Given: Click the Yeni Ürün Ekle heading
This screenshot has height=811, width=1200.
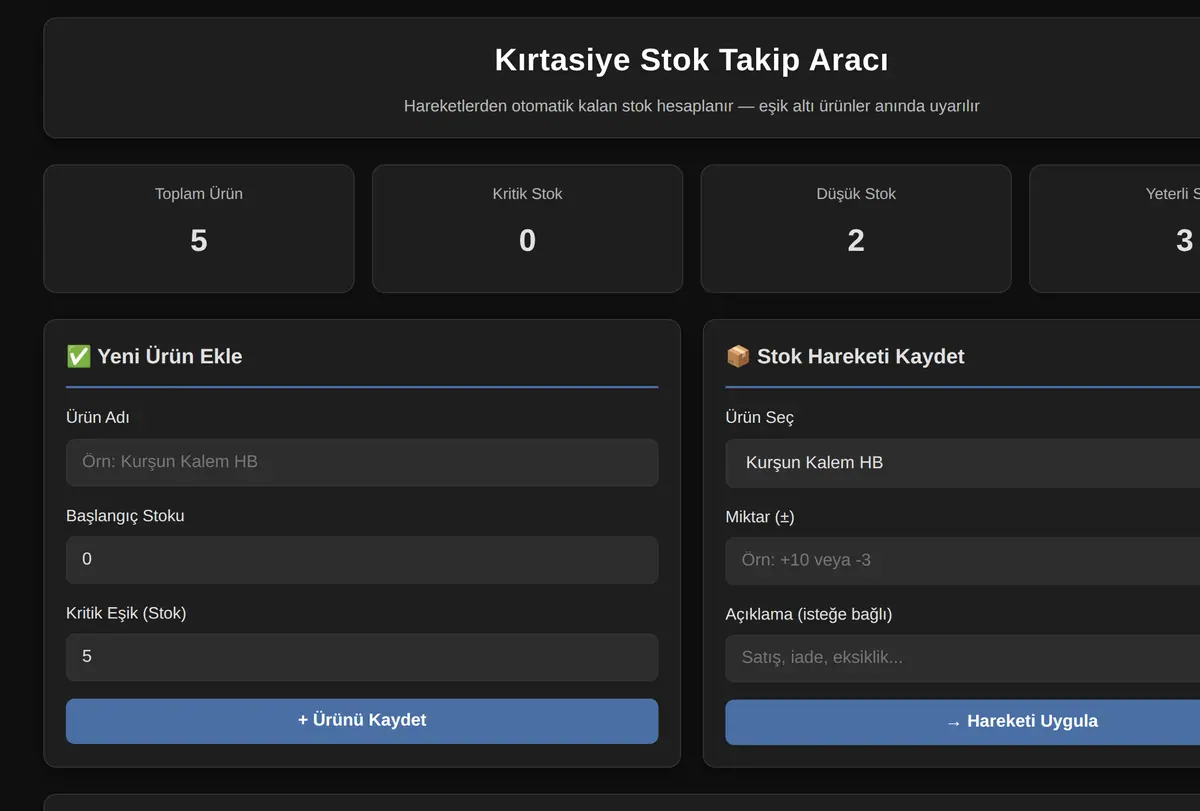Looking at the screenshot, I should (x=170, y=356).
